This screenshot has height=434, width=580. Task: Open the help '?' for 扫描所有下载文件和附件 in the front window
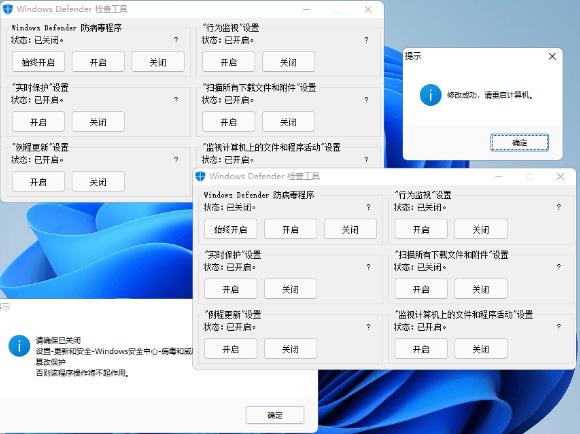tap(559, 267)
